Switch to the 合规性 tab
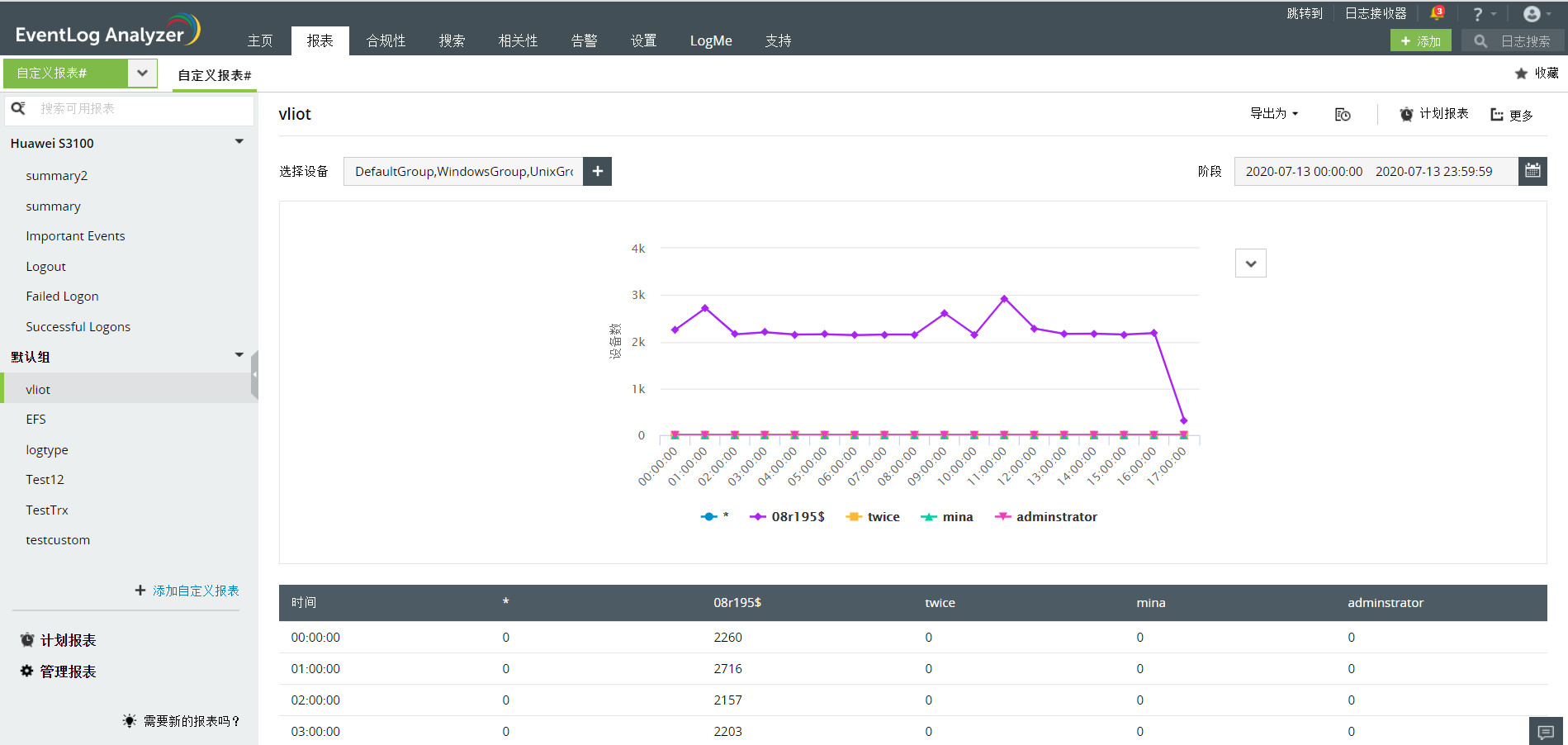Screen dimensions: 1568x745 (385, 40)
